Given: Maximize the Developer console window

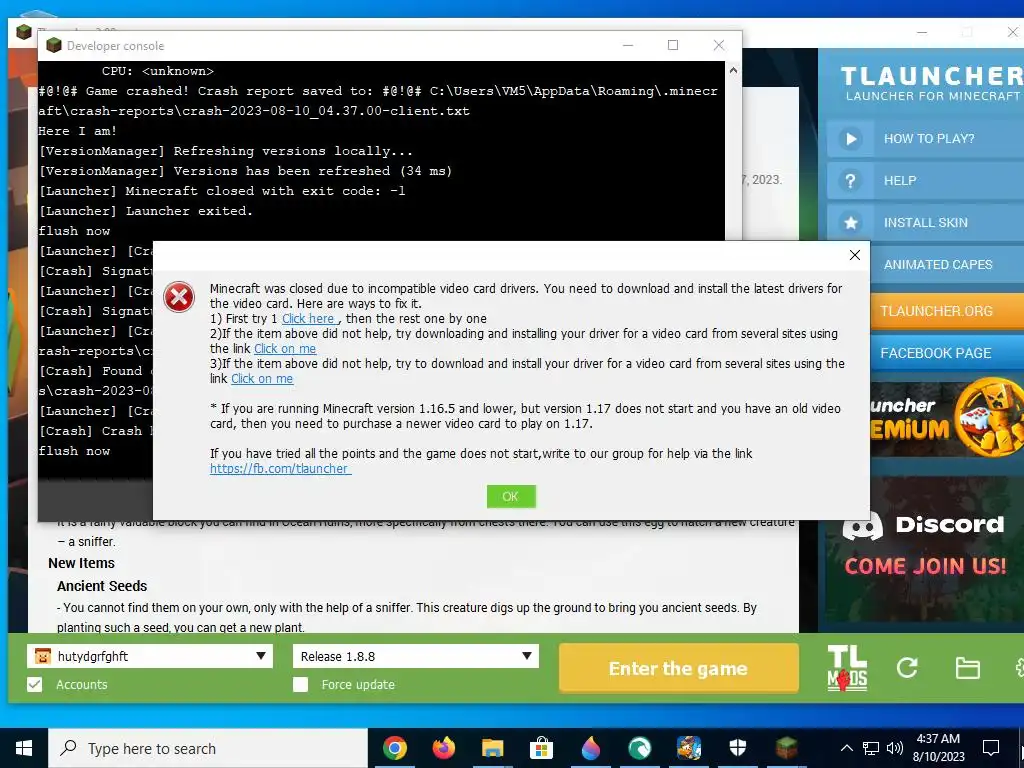Looking at the screenshot, I should [x=673, y=45].
